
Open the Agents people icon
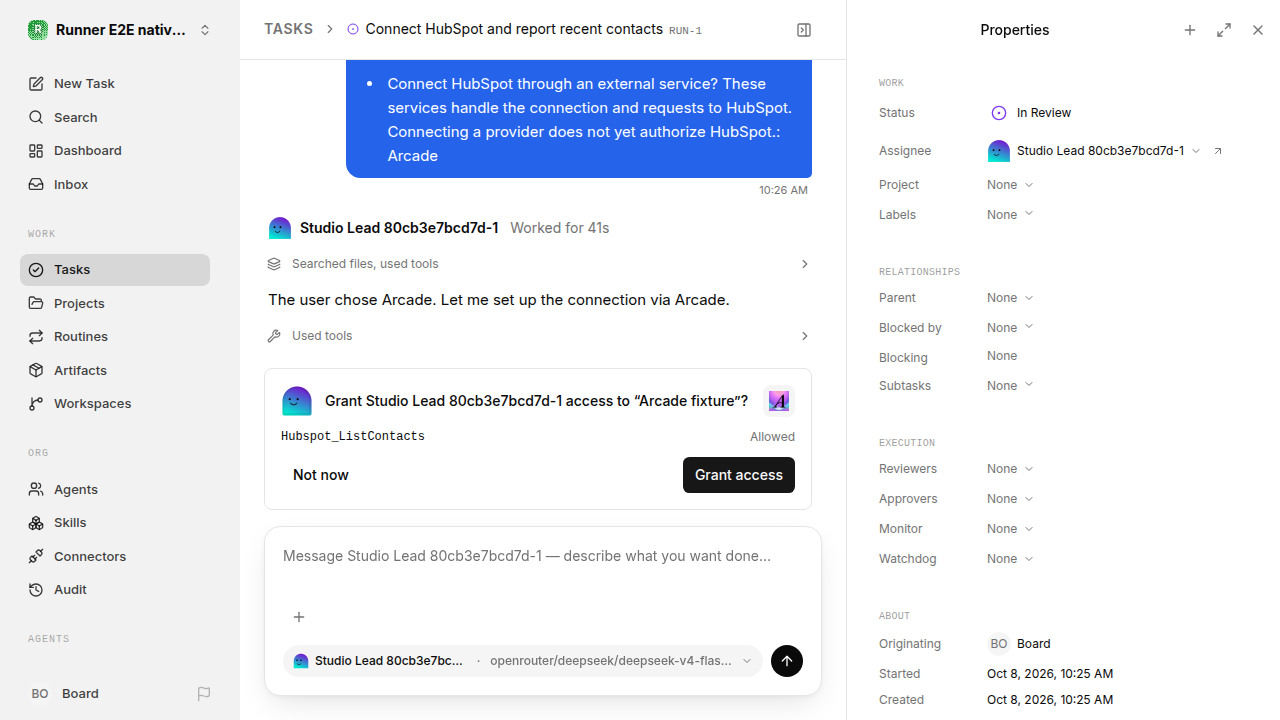36,490
